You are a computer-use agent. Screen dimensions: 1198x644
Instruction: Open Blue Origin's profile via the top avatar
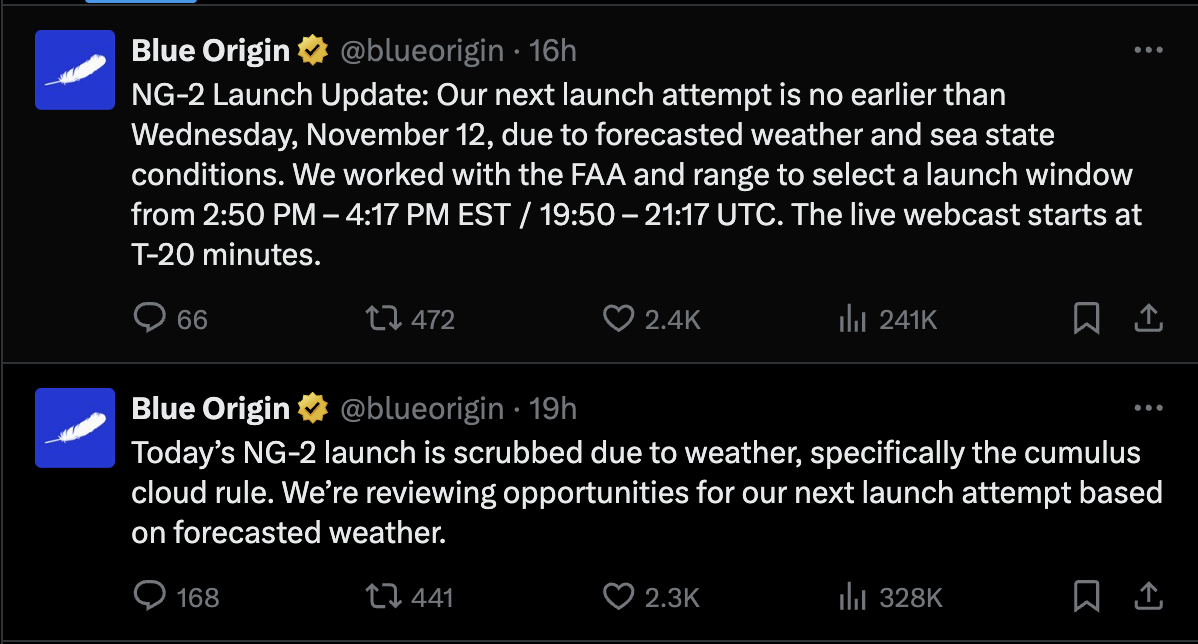[75, 70]
